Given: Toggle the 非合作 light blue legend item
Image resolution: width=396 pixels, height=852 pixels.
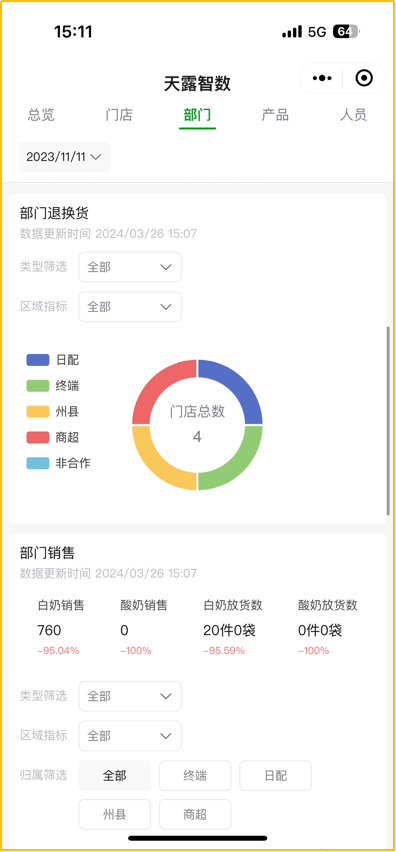Looking at the screenshot, I should (x=58, y=463).
